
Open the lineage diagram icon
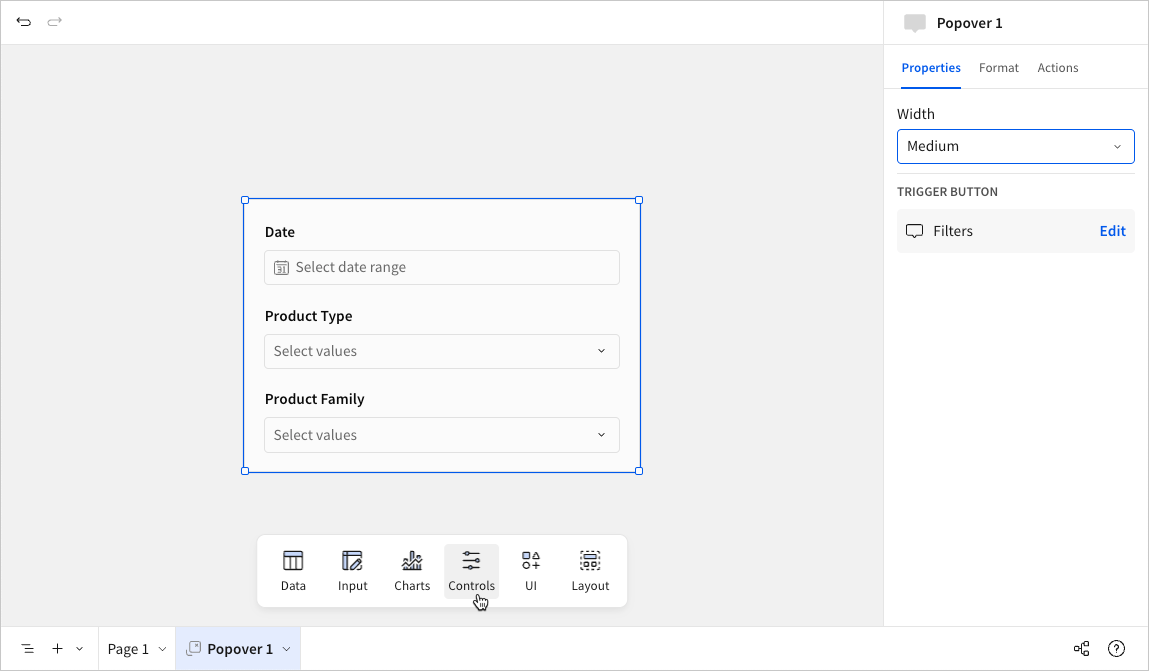(x=1081, y=648)
